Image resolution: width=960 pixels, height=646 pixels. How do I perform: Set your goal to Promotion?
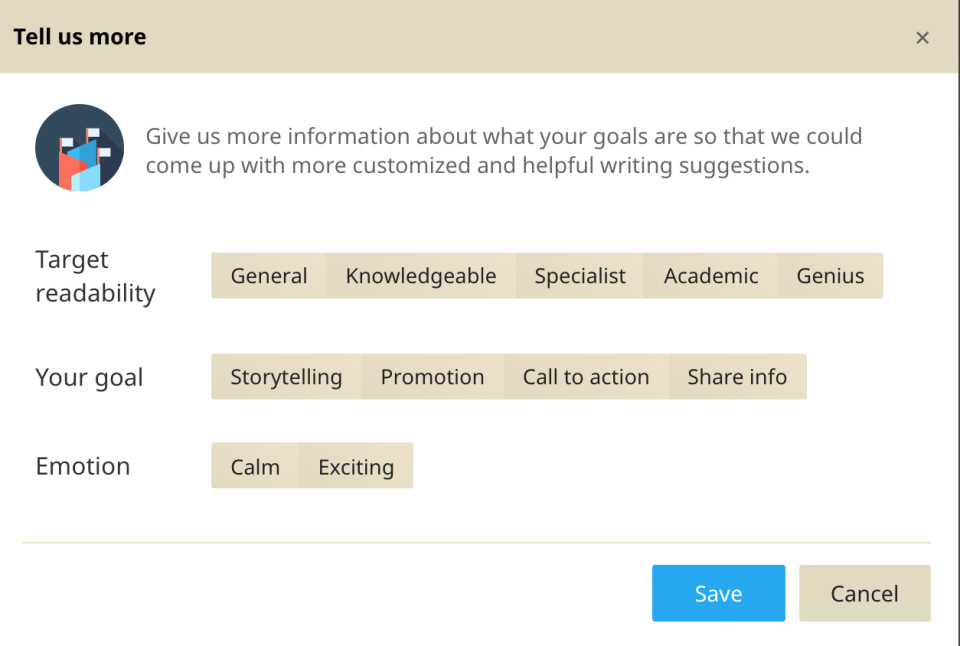click(x=432, y=377)
